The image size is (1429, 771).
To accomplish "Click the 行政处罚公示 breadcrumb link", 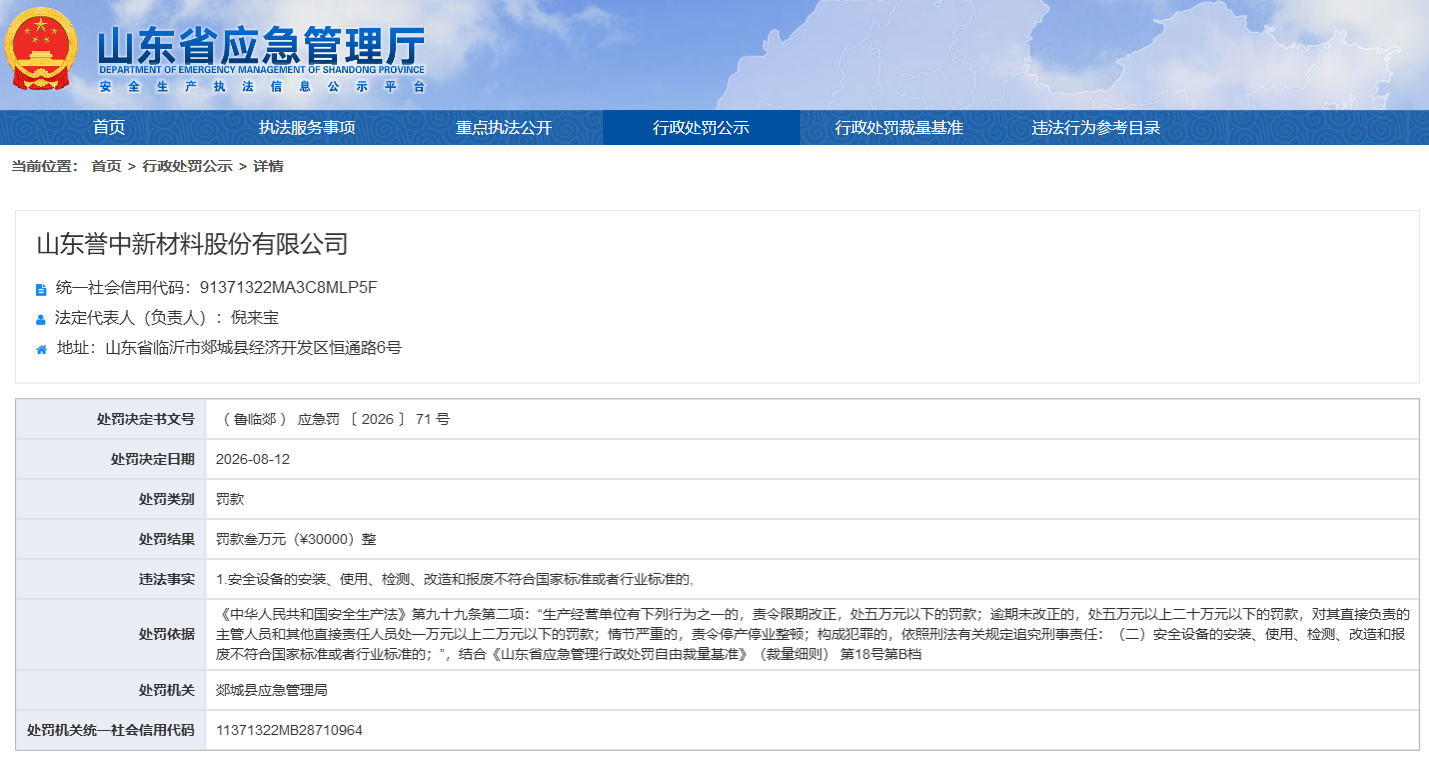I will point(187,166).
